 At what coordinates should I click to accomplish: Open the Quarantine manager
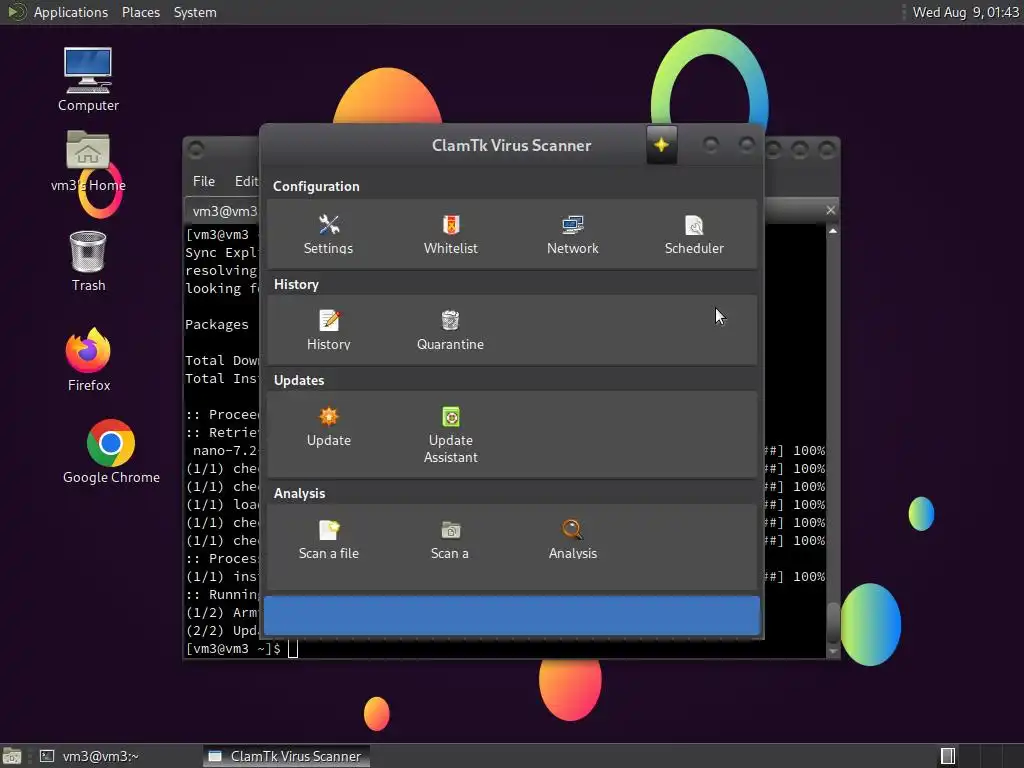point(451,330)
